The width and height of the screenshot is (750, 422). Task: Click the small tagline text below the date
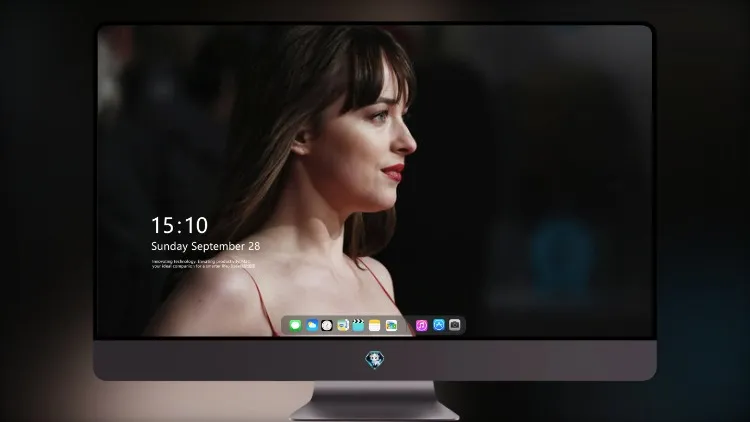tap(203, 264)
